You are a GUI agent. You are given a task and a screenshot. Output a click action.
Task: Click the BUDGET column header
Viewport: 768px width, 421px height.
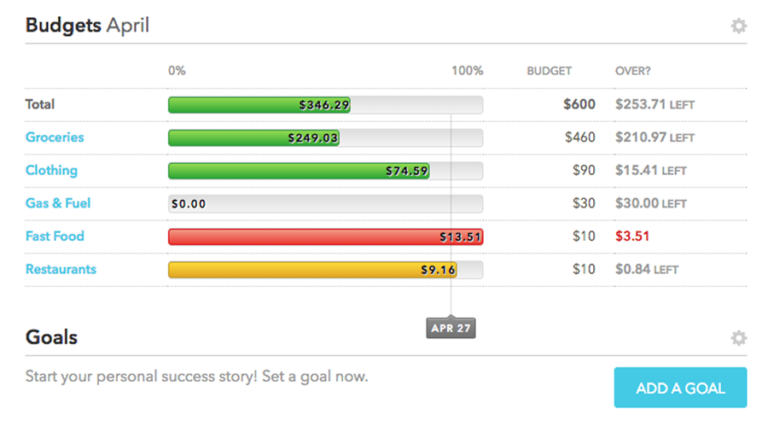[549, 71]
